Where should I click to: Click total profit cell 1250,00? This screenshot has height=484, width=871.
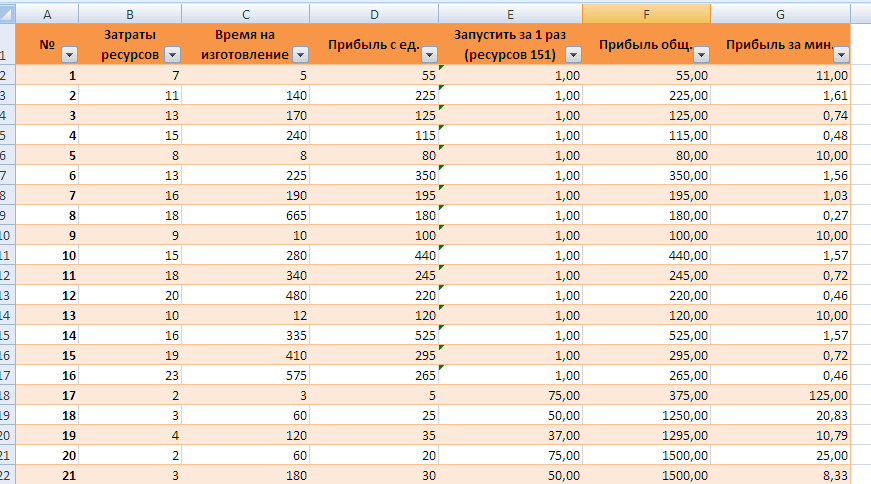(x=646, y=415)
